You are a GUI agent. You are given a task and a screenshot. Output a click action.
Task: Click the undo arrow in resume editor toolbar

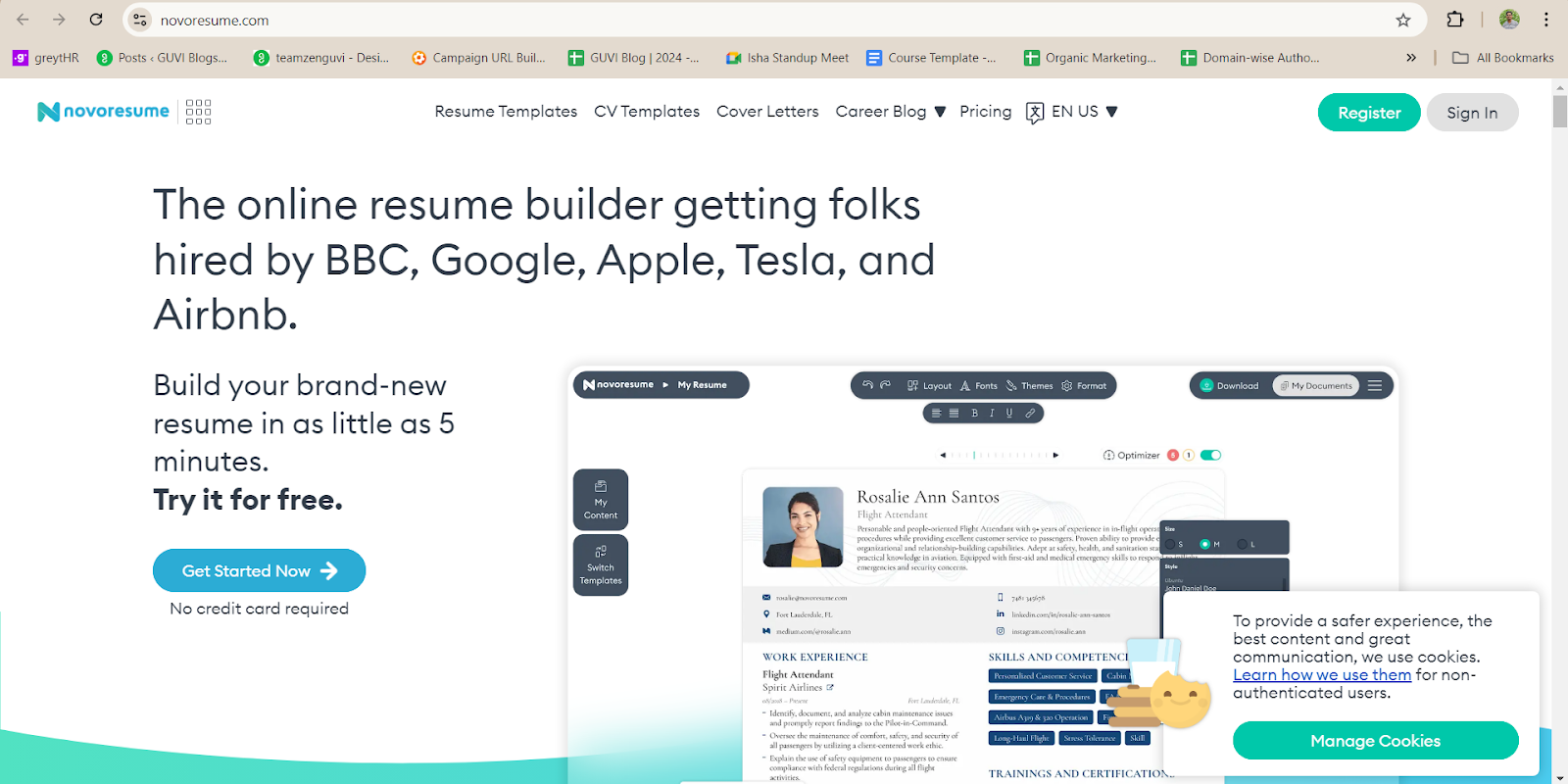point(867,385)
